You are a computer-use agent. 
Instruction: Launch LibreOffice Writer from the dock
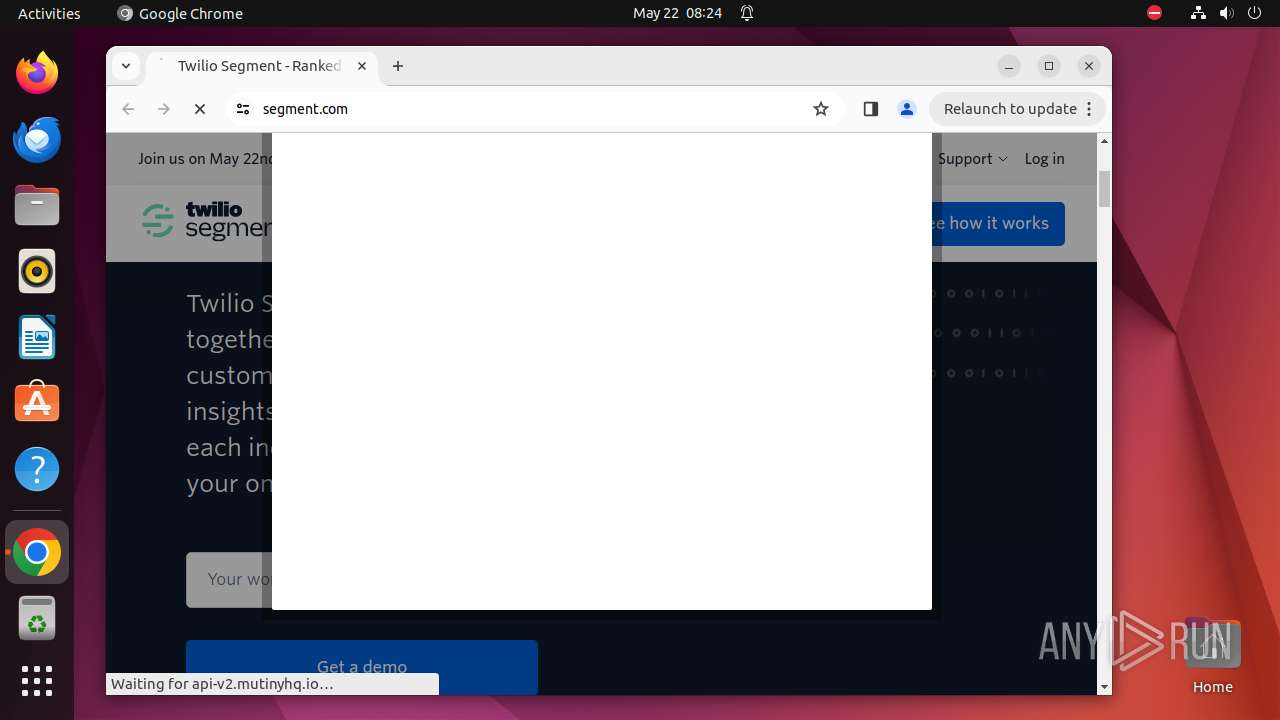[37, 337]
